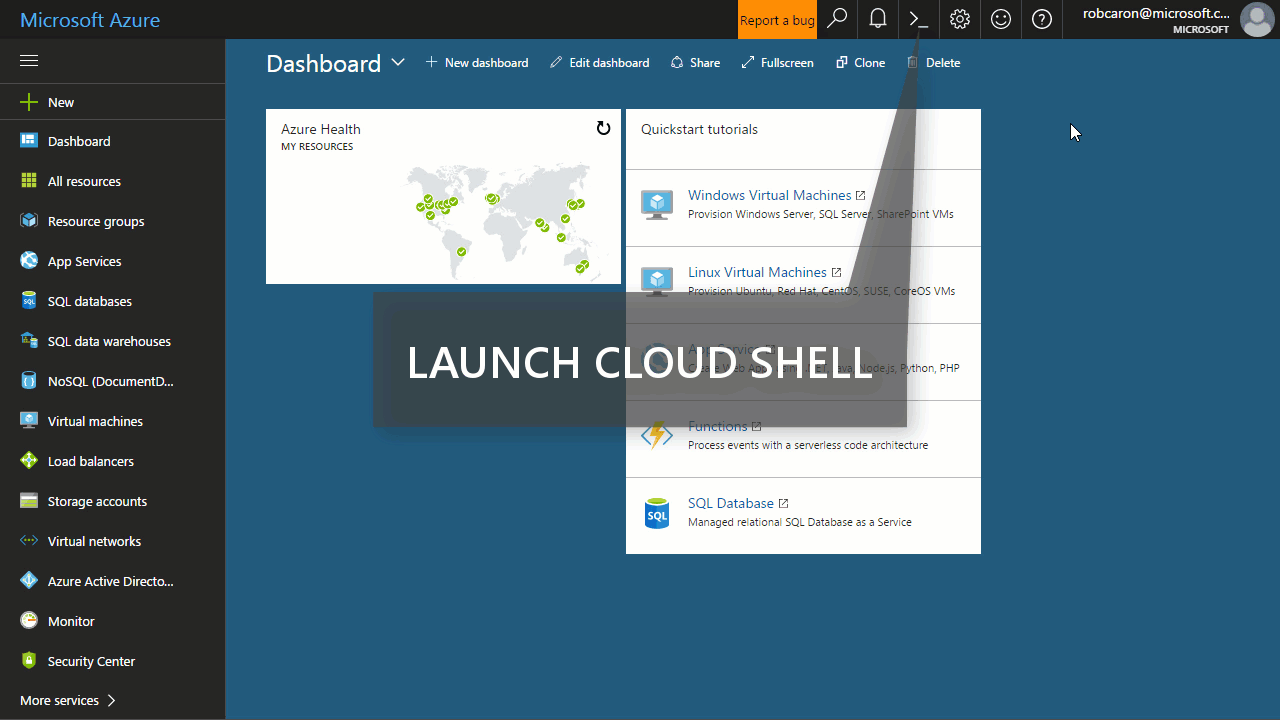Click the Quickstart tutorials heading
Viewport: 1280px width, 720px height.
[x=699, y=129]
